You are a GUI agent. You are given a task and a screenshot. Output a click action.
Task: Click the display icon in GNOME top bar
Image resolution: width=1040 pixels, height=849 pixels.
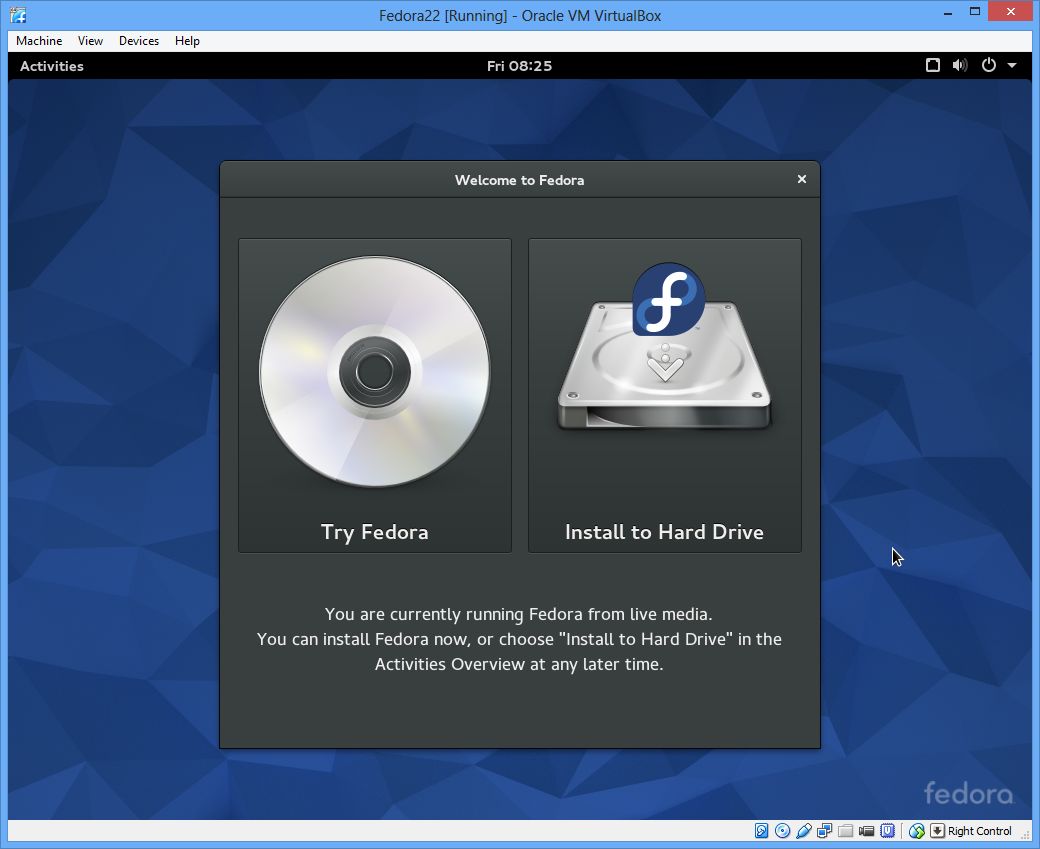pos(933,65)
